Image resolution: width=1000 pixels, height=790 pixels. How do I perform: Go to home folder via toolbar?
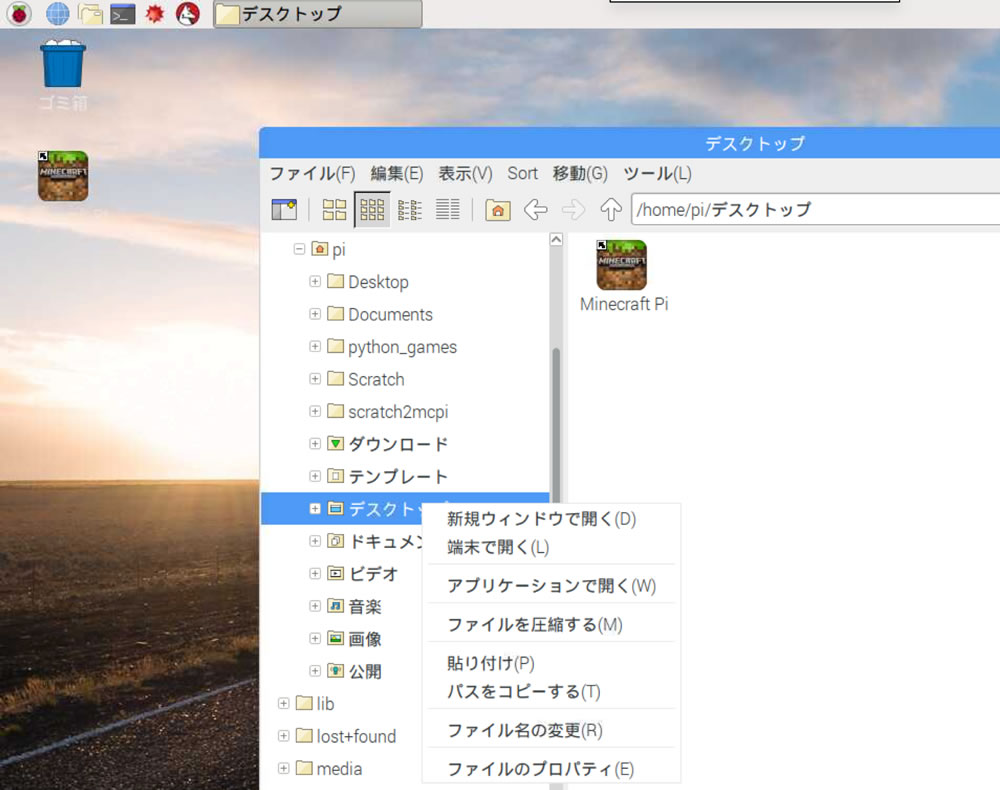(497, 209)
